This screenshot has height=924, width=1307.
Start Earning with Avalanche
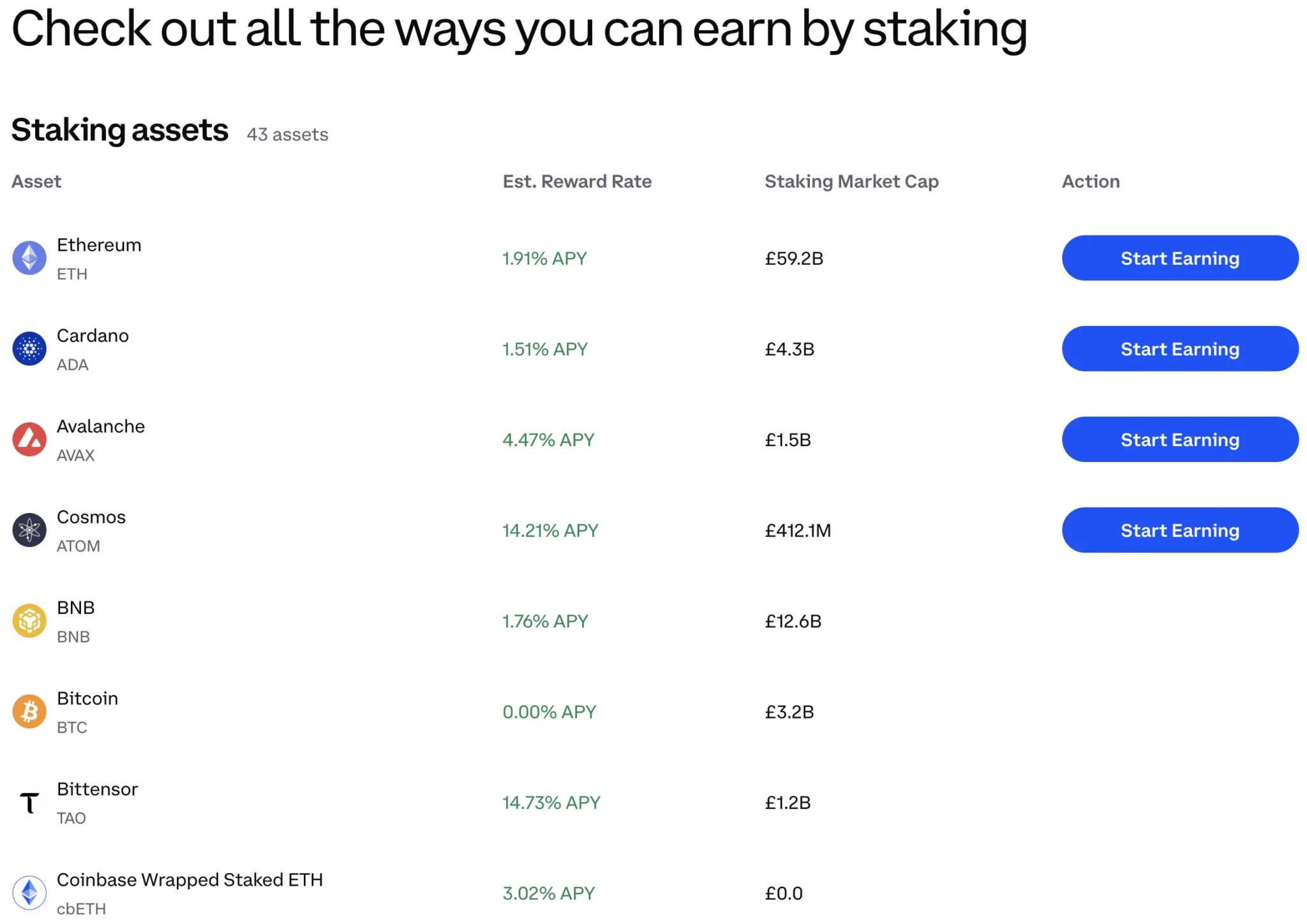1179,440
